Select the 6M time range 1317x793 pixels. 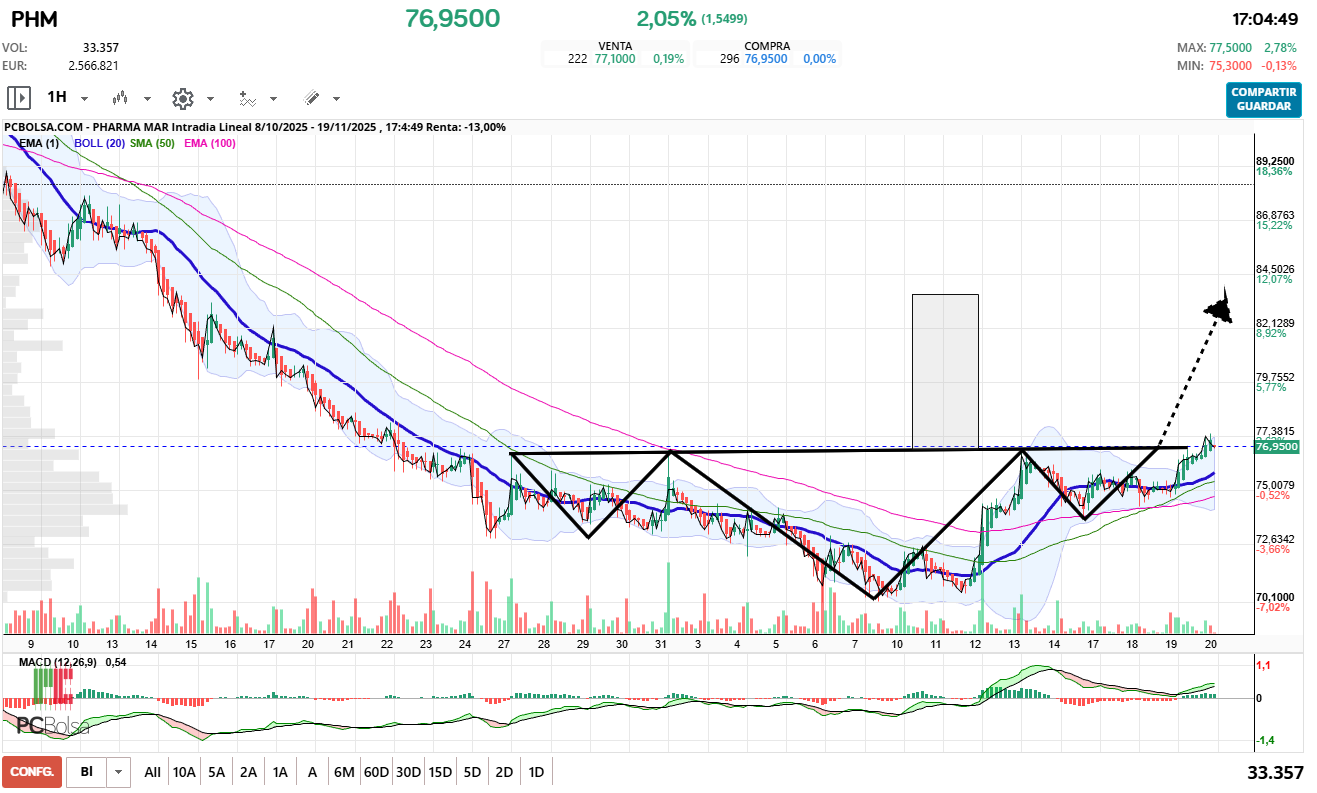pos(344,772)
